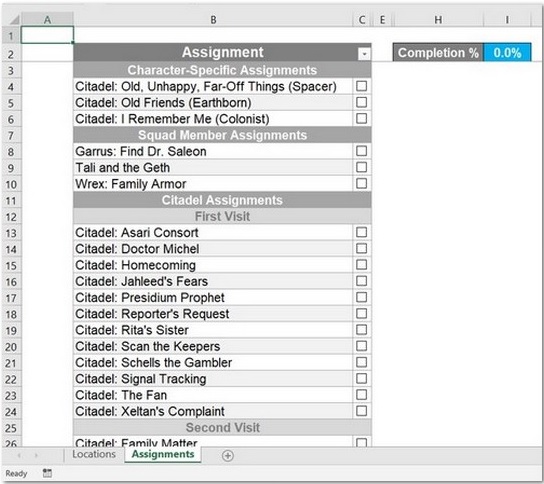Add a new sheet with plus icon
The image size is (544, 484).
pos(228,456)
